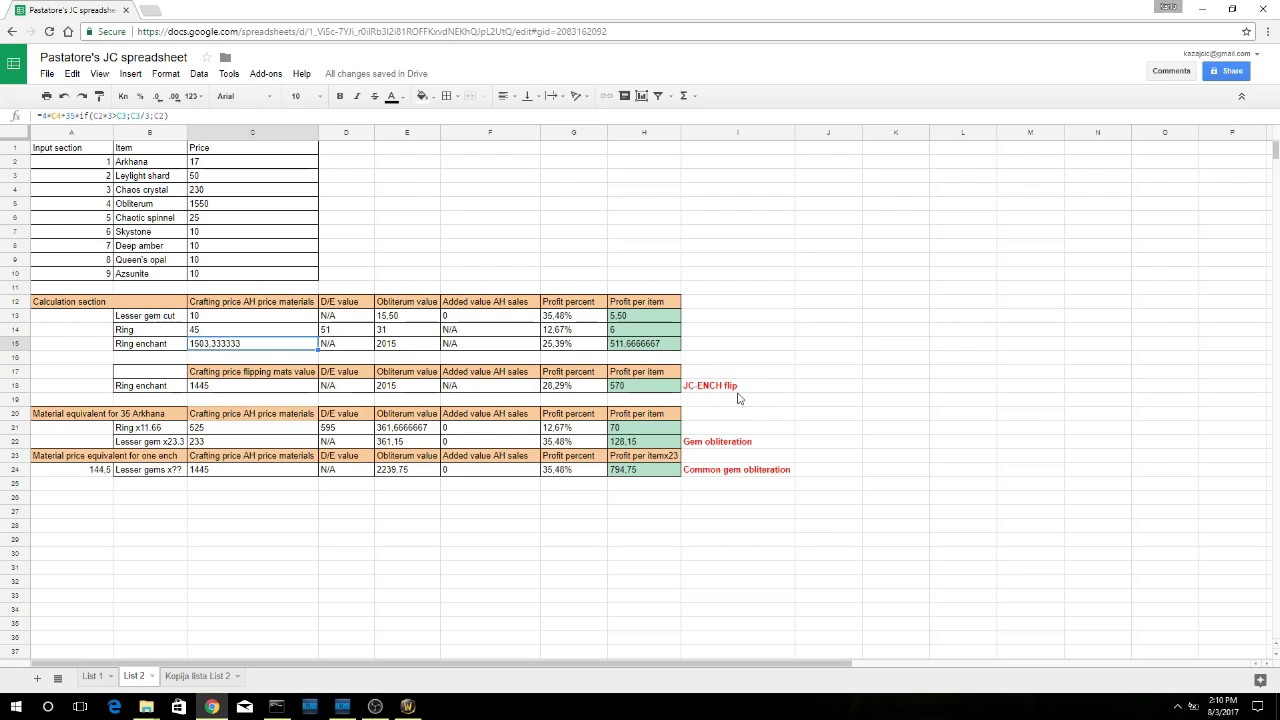Viewport: 1280px width, 720px height.
Task: Open the font size 10 dropdown
Action: (306, 96)
